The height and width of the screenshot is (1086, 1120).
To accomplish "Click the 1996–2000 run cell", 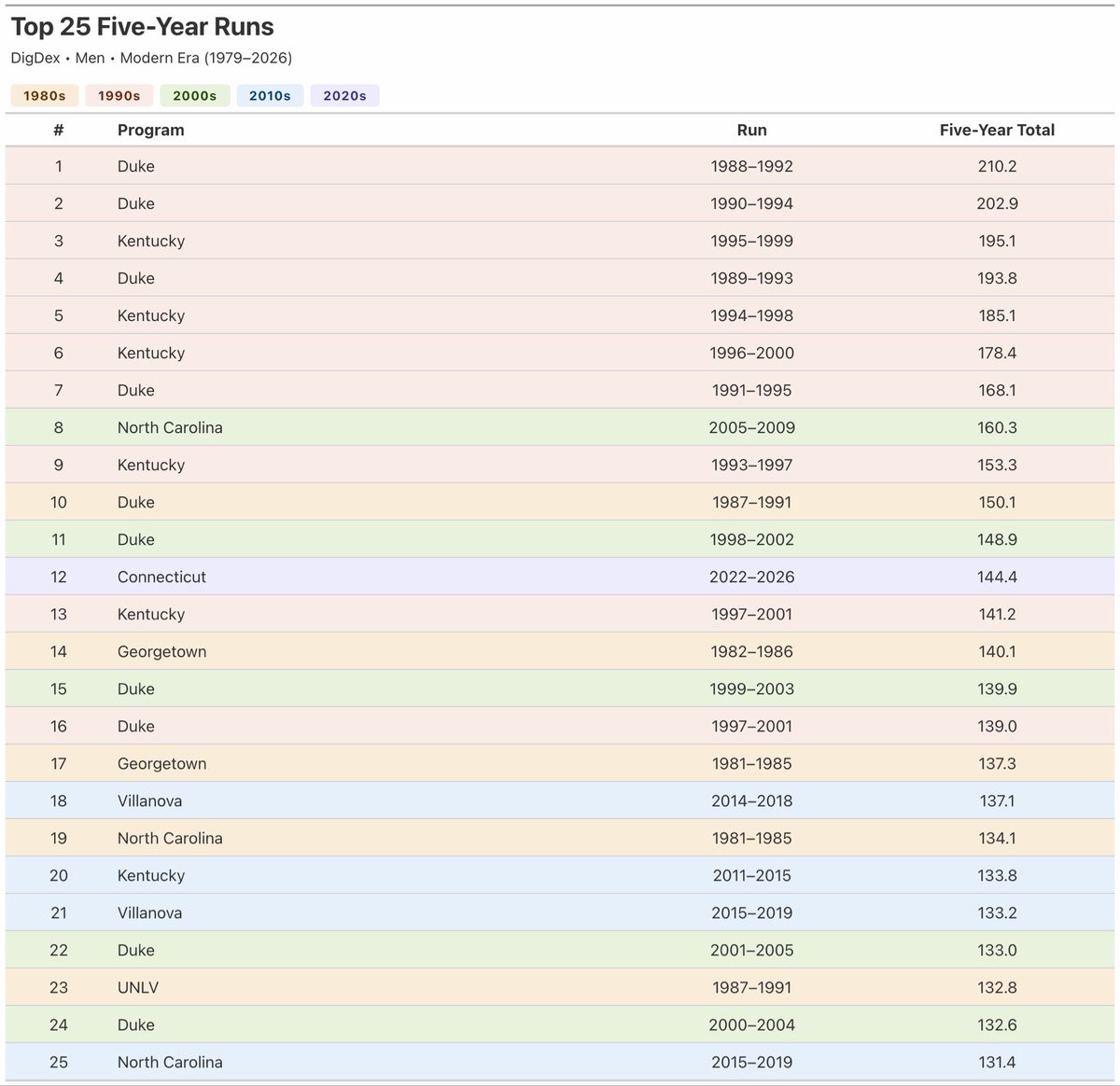I will click(751, 353).
